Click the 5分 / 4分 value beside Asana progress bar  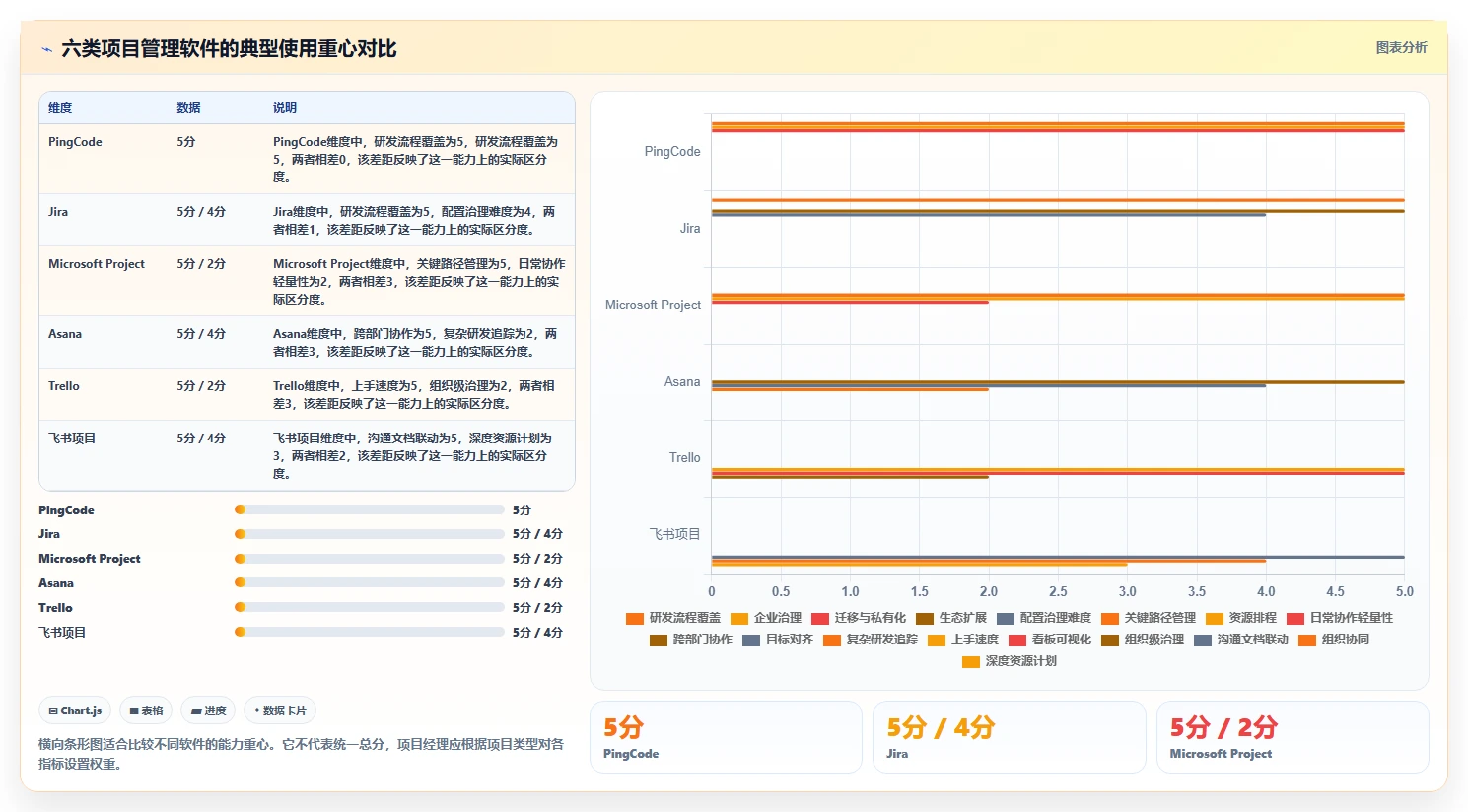(537, 583)
